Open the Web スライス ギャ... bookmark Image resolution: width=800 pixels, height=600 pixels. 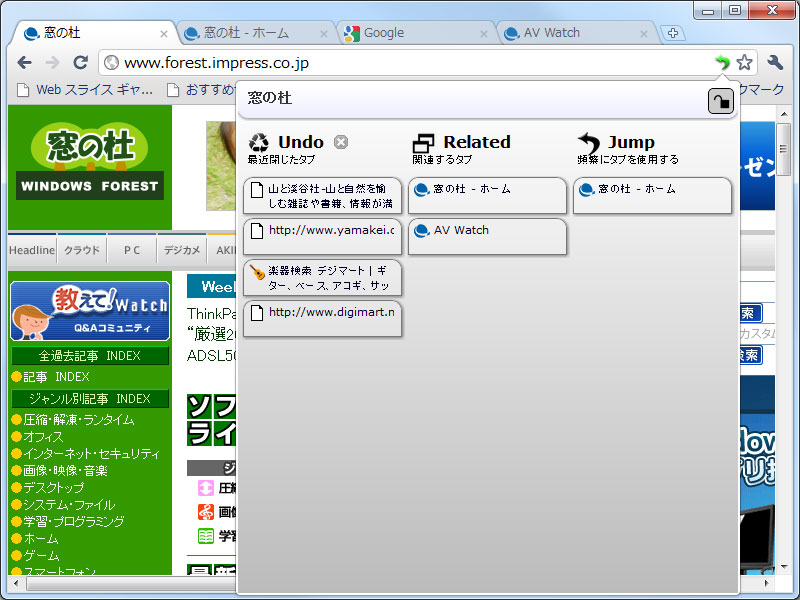(x=85, y=90)
